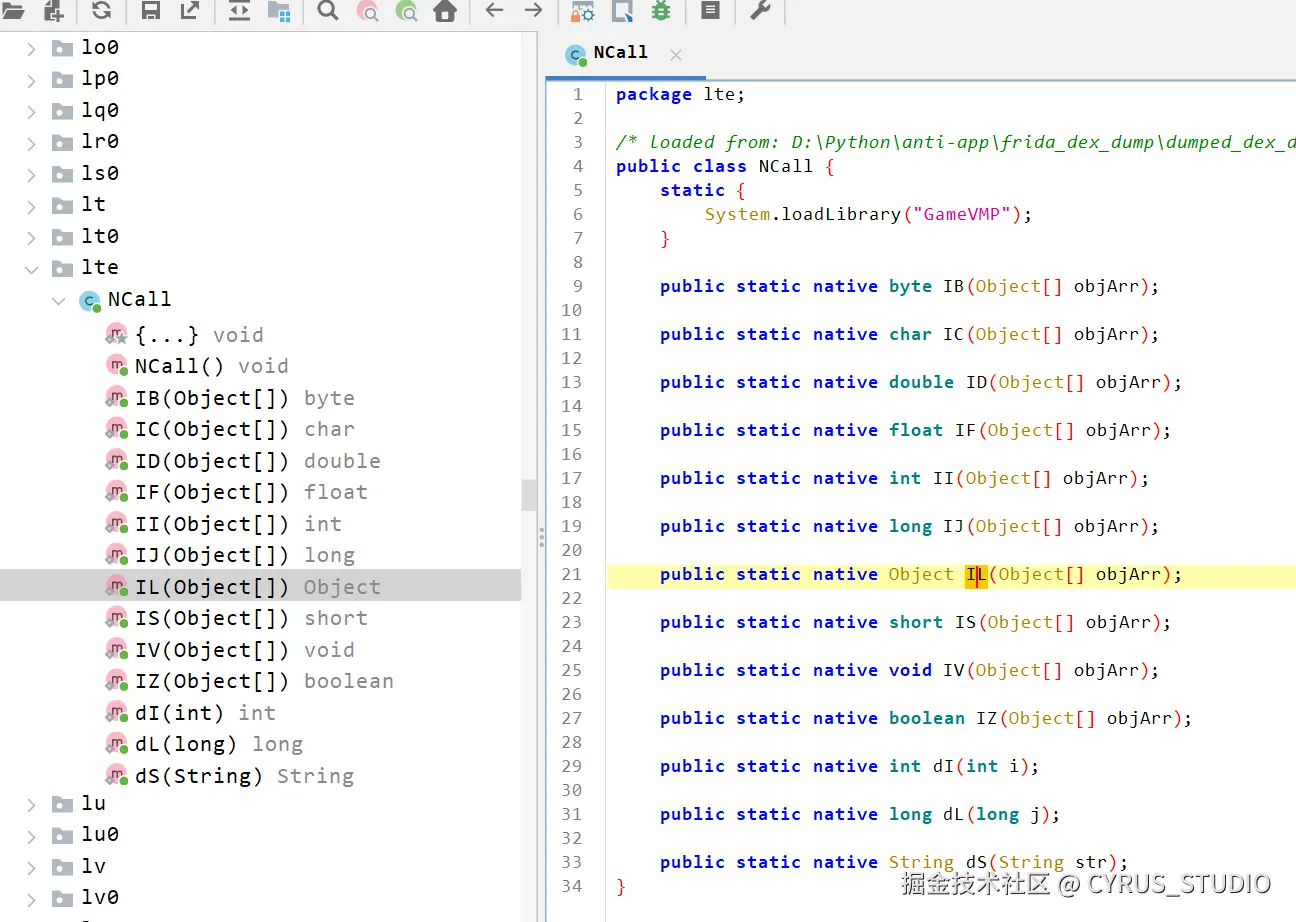Click the Save all floppy disk icon

click(x=151, y=11)
